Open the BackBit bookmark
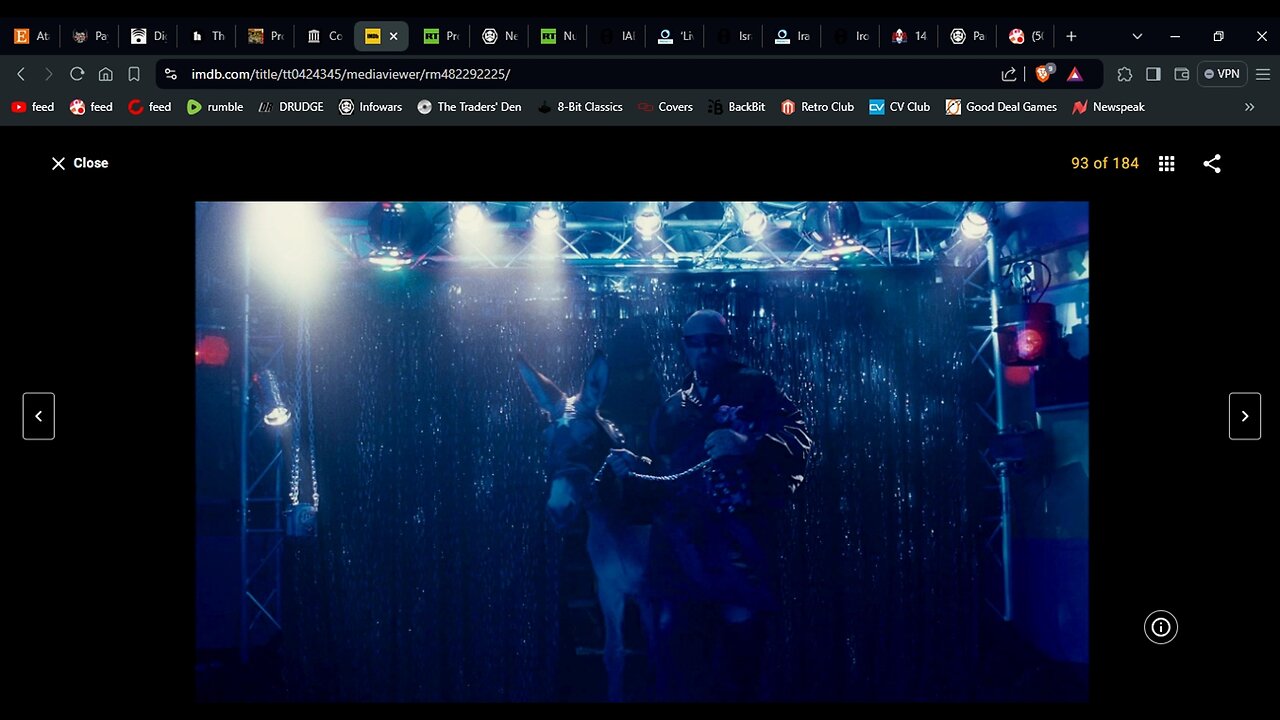The width and height of the screenshot is (1280, 720). click(x=736, y=107)
